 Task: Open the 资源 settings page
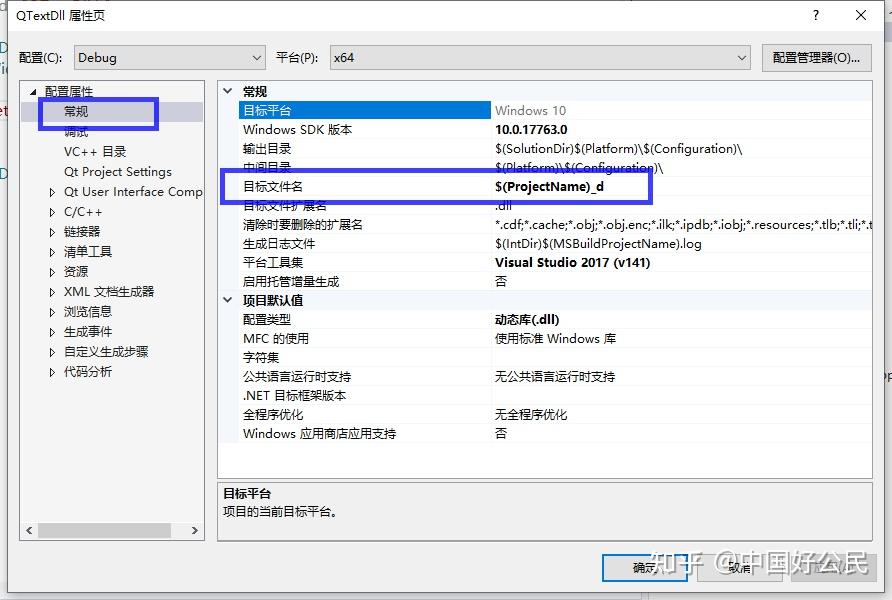(x=78, y=271)
